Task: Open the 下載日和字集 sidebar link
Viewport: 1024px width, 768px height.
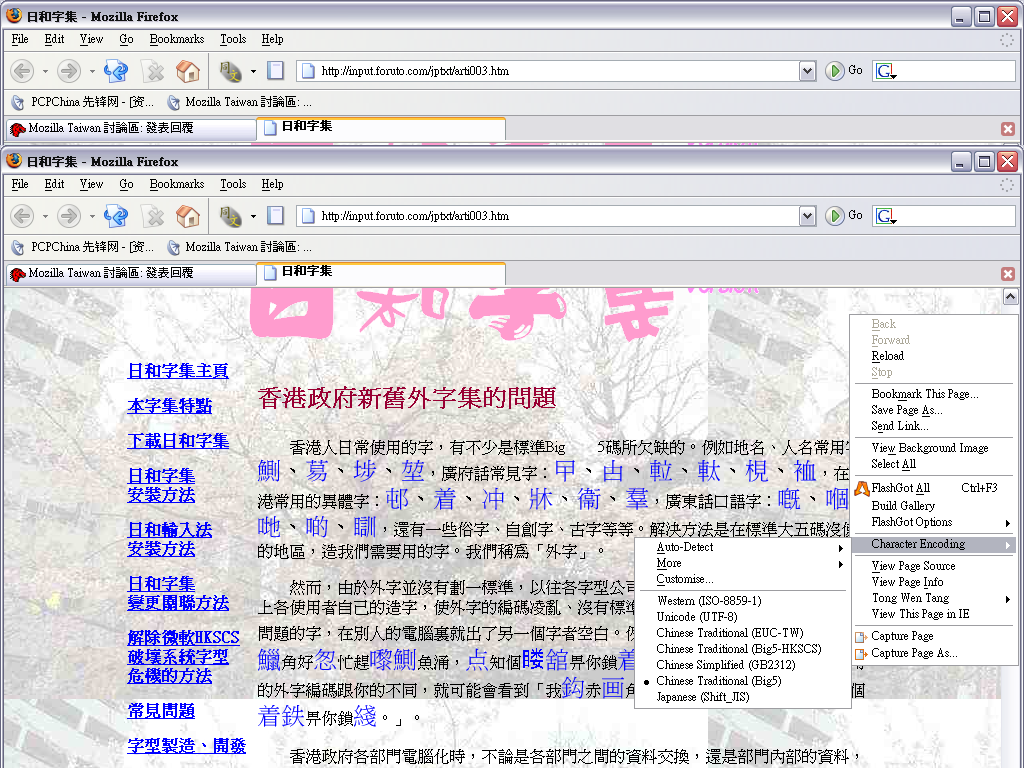Action: pyautogui.click(x=178, y=441)
